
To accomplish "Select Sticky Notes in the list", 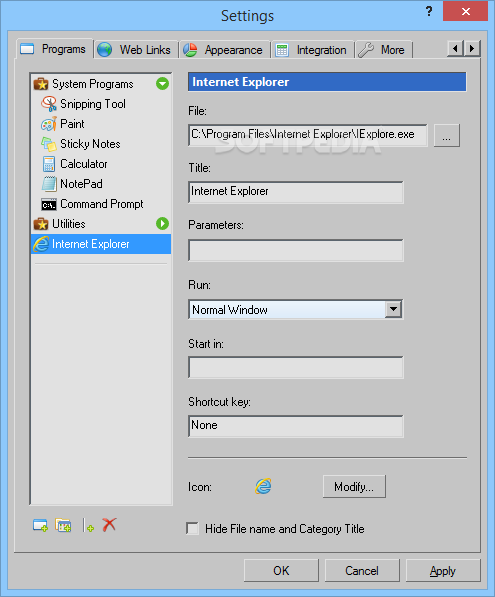I will pyautogui.click(x=90, y=144).
